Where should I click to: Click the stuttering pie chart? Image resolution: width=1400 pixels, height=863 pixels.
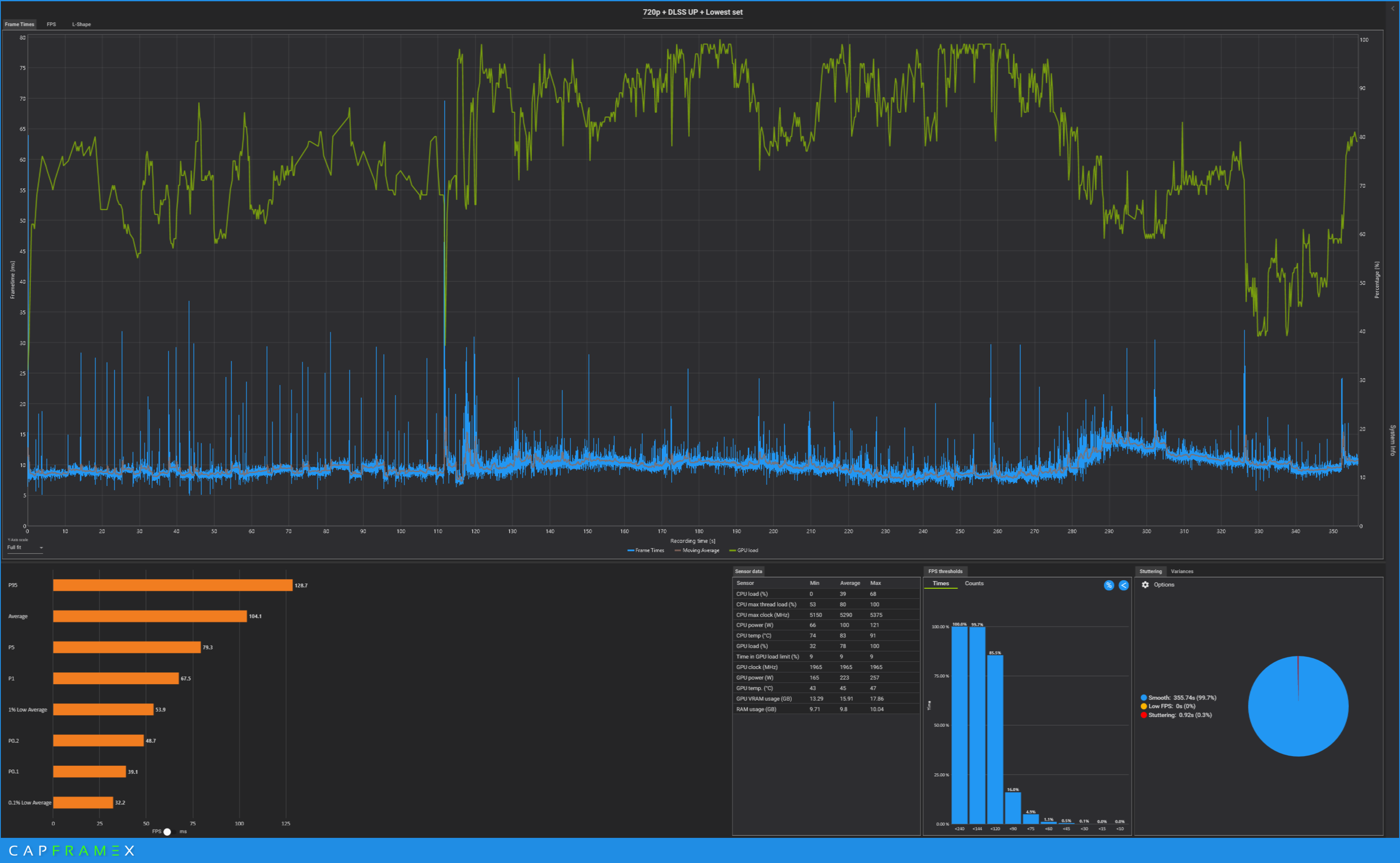click(x=1298, y=706)
